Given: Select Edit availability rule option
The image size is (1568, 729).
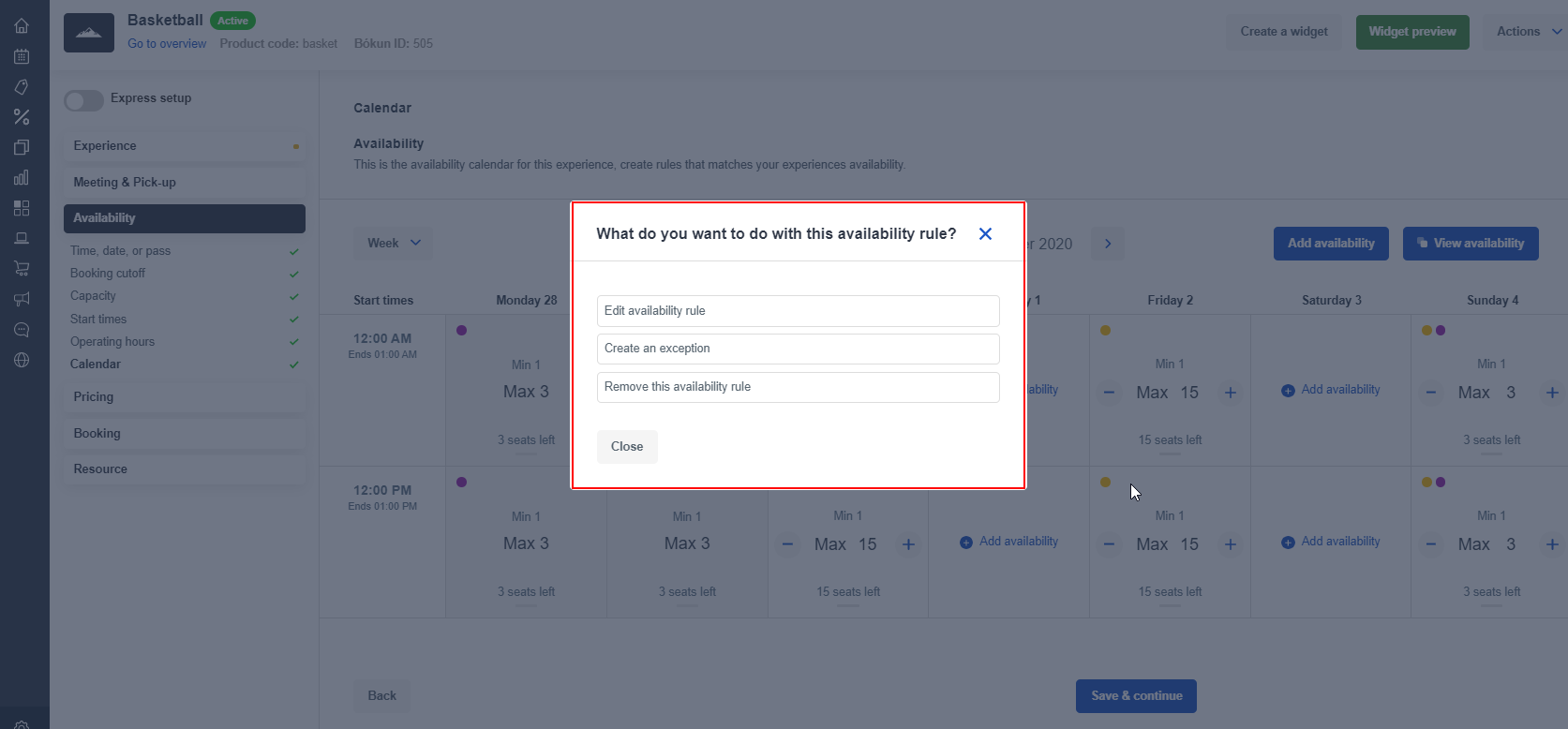Looking at the screenshot, I should point(798,311).
